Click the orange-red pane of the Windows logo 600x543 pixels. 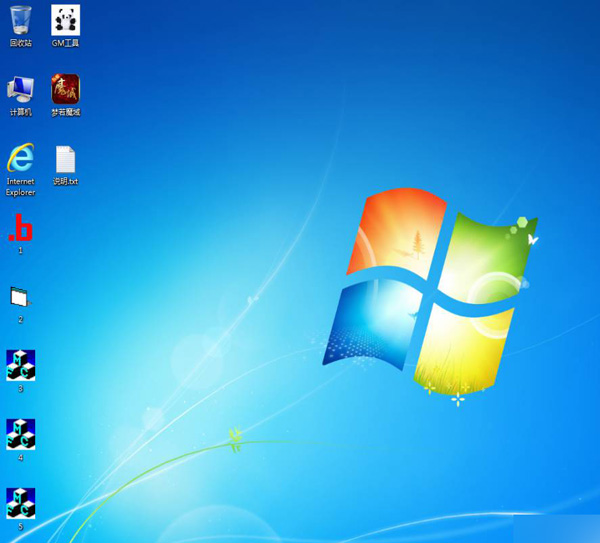395,232
